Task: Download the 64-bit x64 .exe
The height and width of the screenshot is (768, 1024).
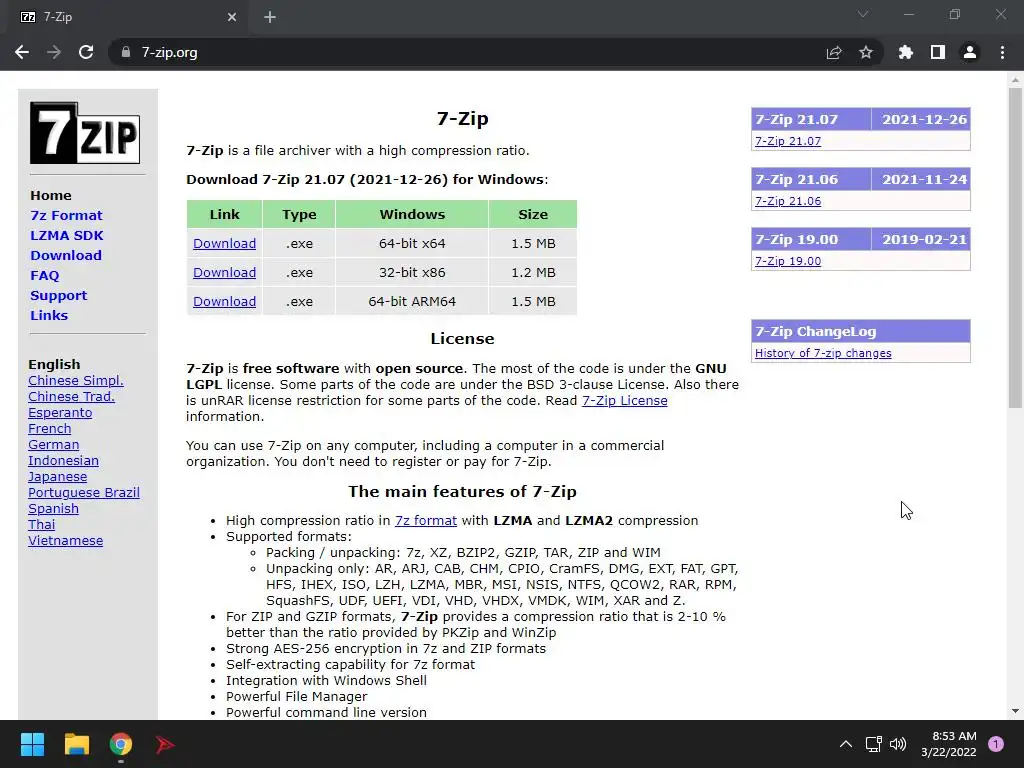Action: [224, 244]
